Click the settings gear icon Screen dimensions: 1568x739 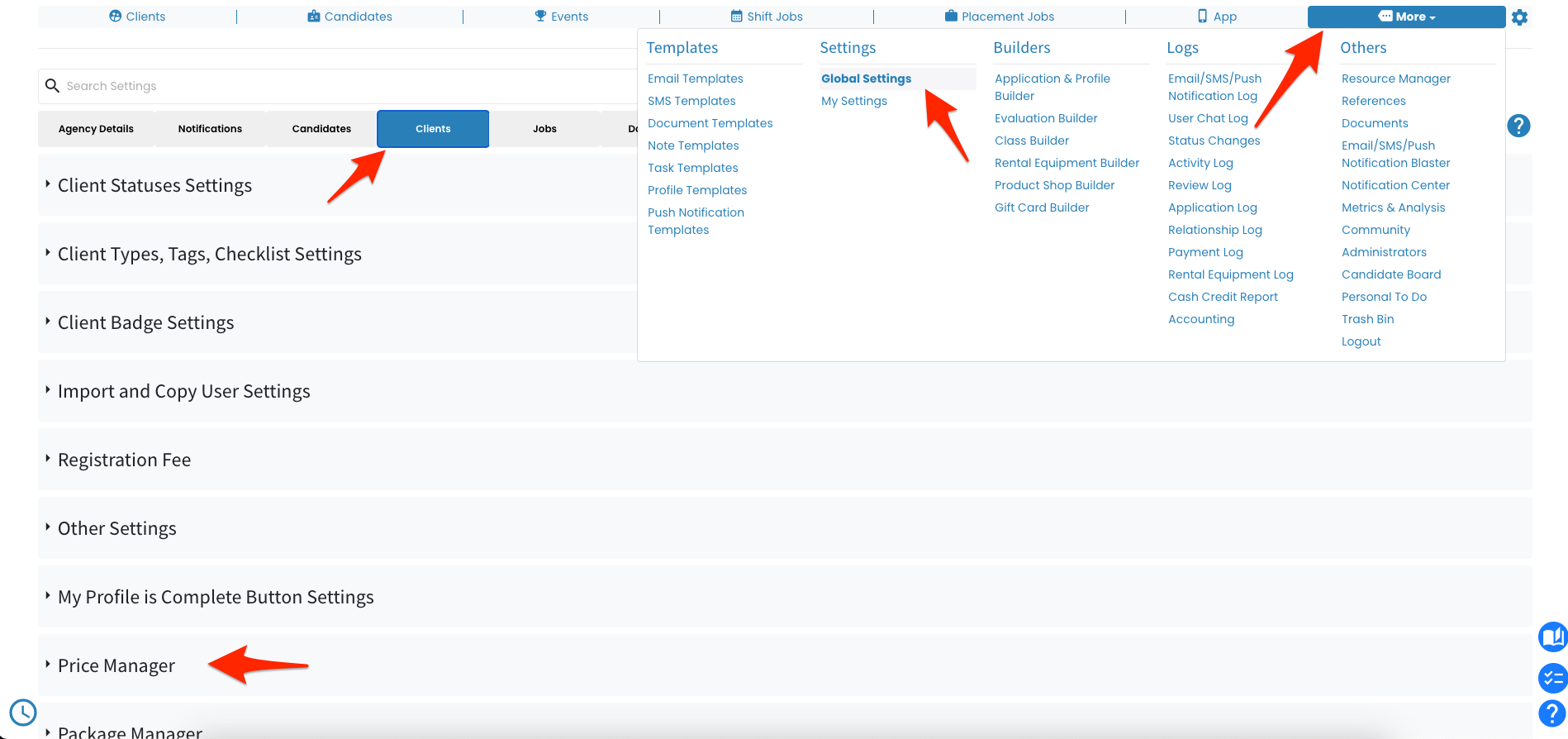[x=1519, y=17]
